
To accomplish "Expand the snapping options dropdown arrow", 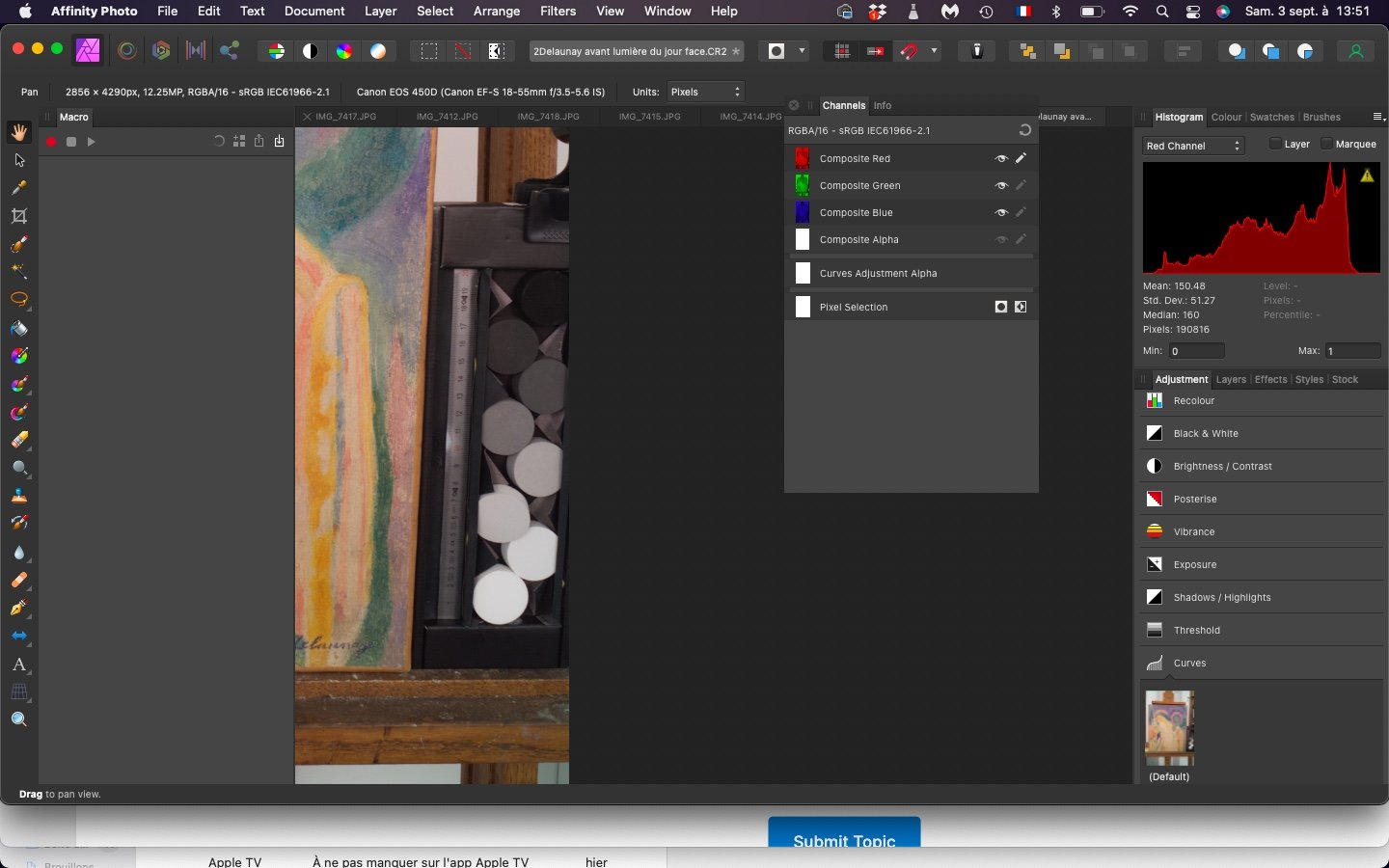I will coord(934,51).
